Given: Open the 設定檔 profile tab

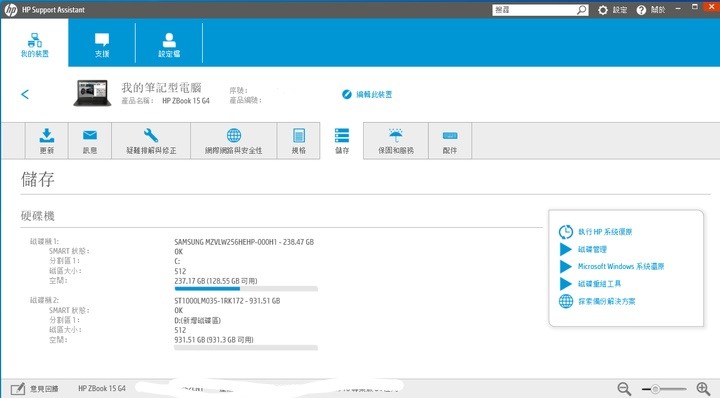Looking at the screenshot, I should [x=169, y=45].
